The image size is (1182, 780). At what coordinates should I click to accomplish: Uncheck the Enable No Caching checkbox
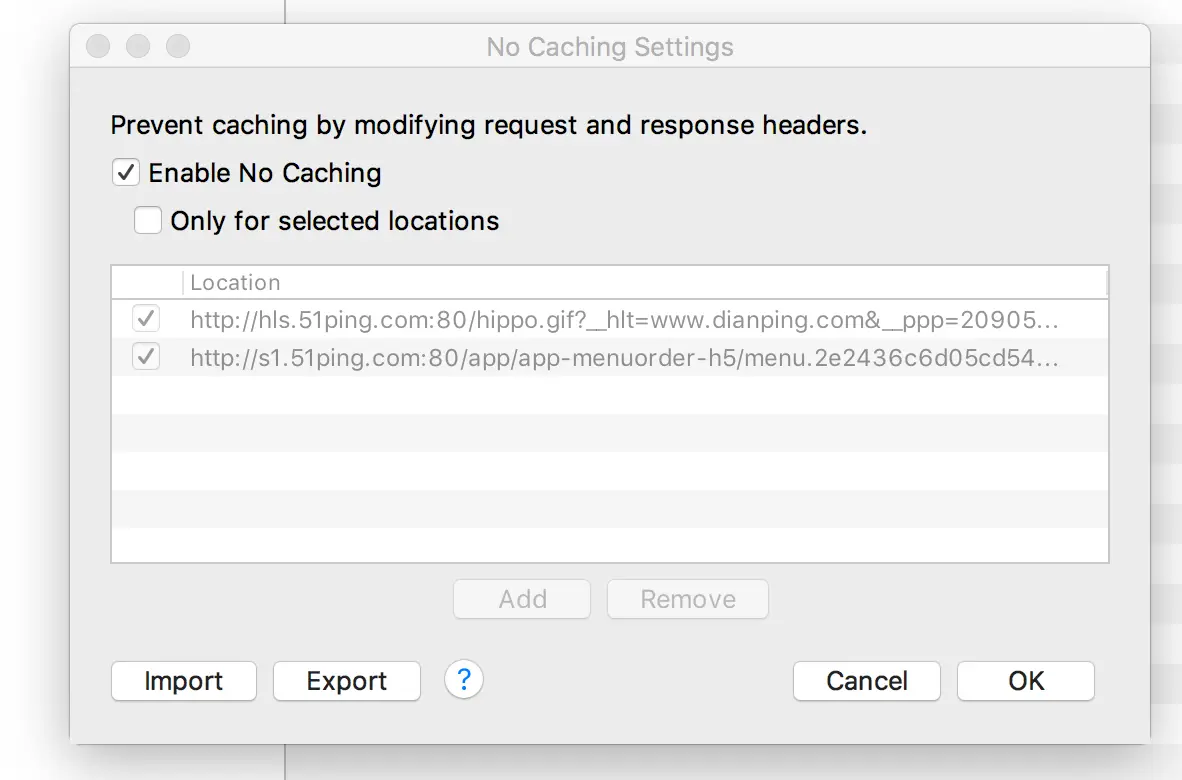tap(126, 173)
